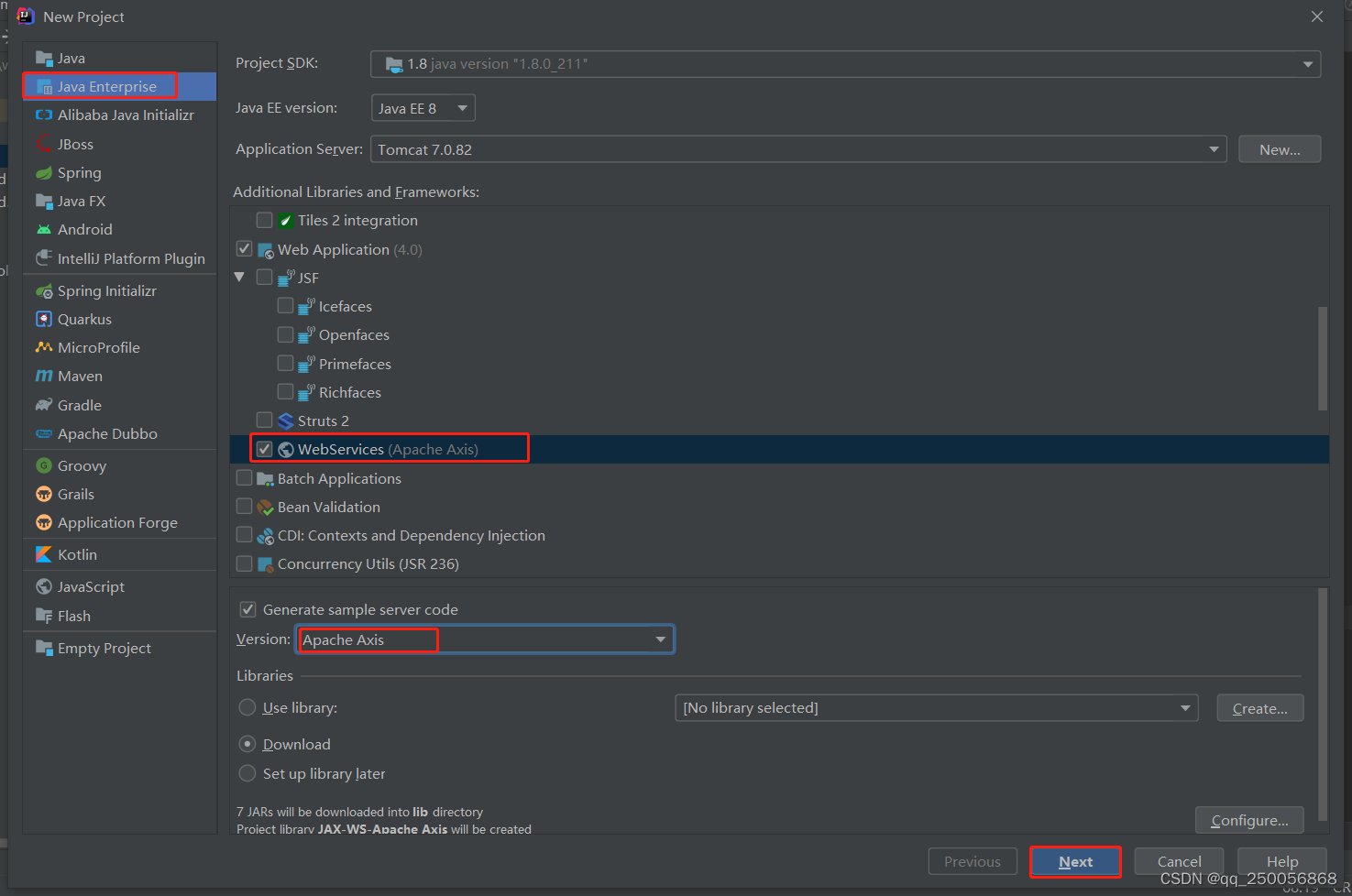Click the Spring Initializr icon

coord(44,290)
